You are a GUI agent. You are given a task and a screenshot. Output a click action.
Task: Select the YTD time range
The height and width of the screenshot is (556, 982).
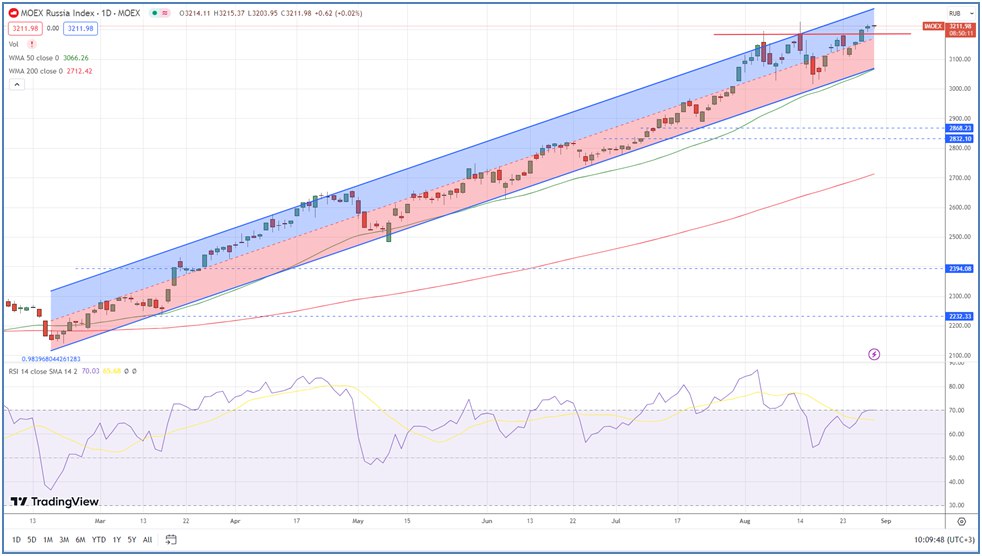click(98, 540)
